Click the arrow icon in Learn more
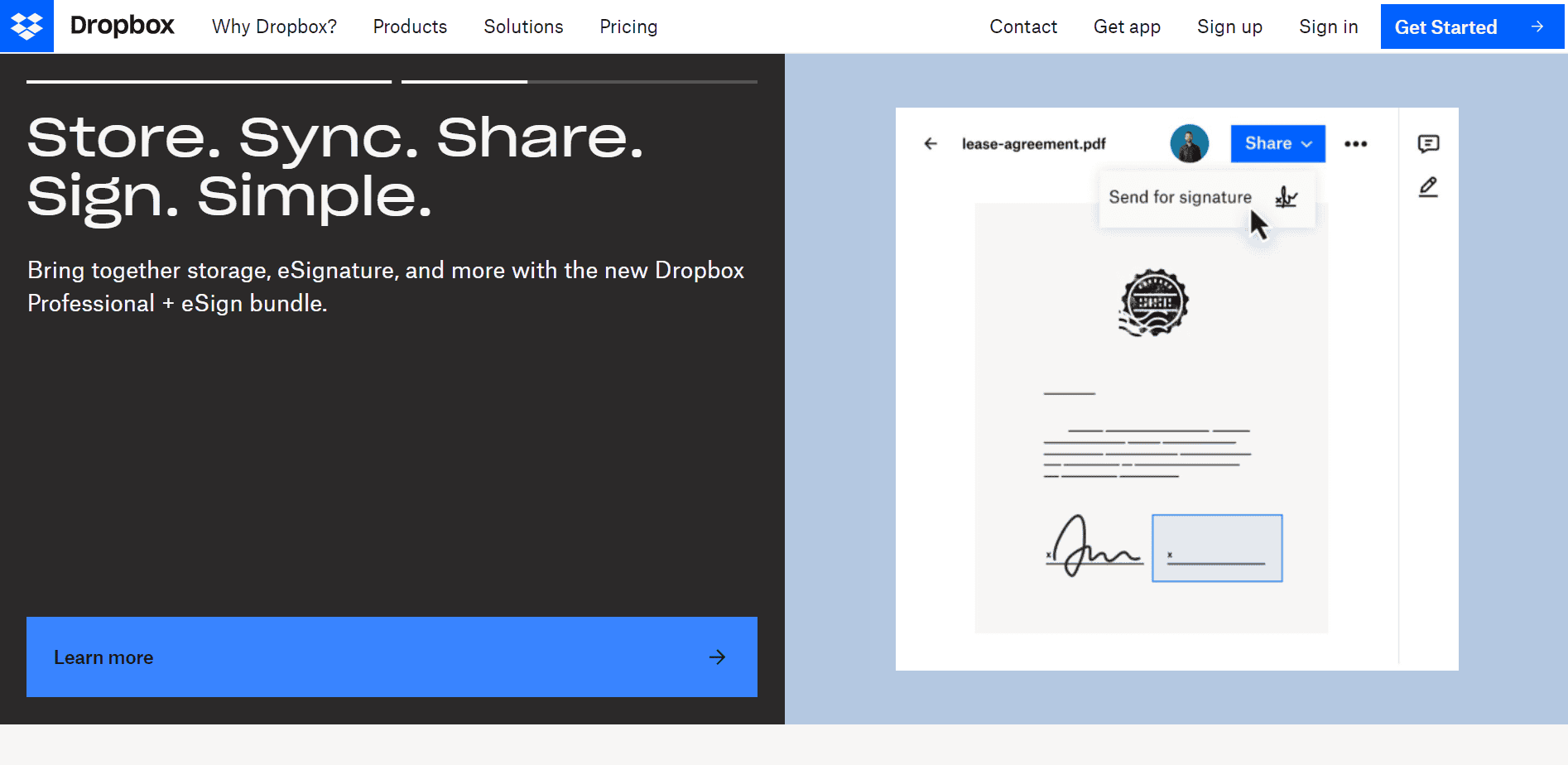This screenshot has height=765, width=1568. tap(717, 657)
